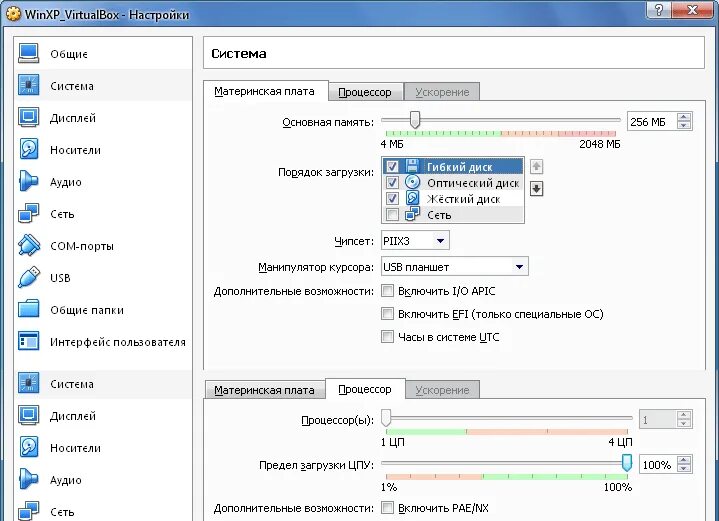Click the title bar help question mark
Screen dimensions: 719x521
[x=659, y=10]
